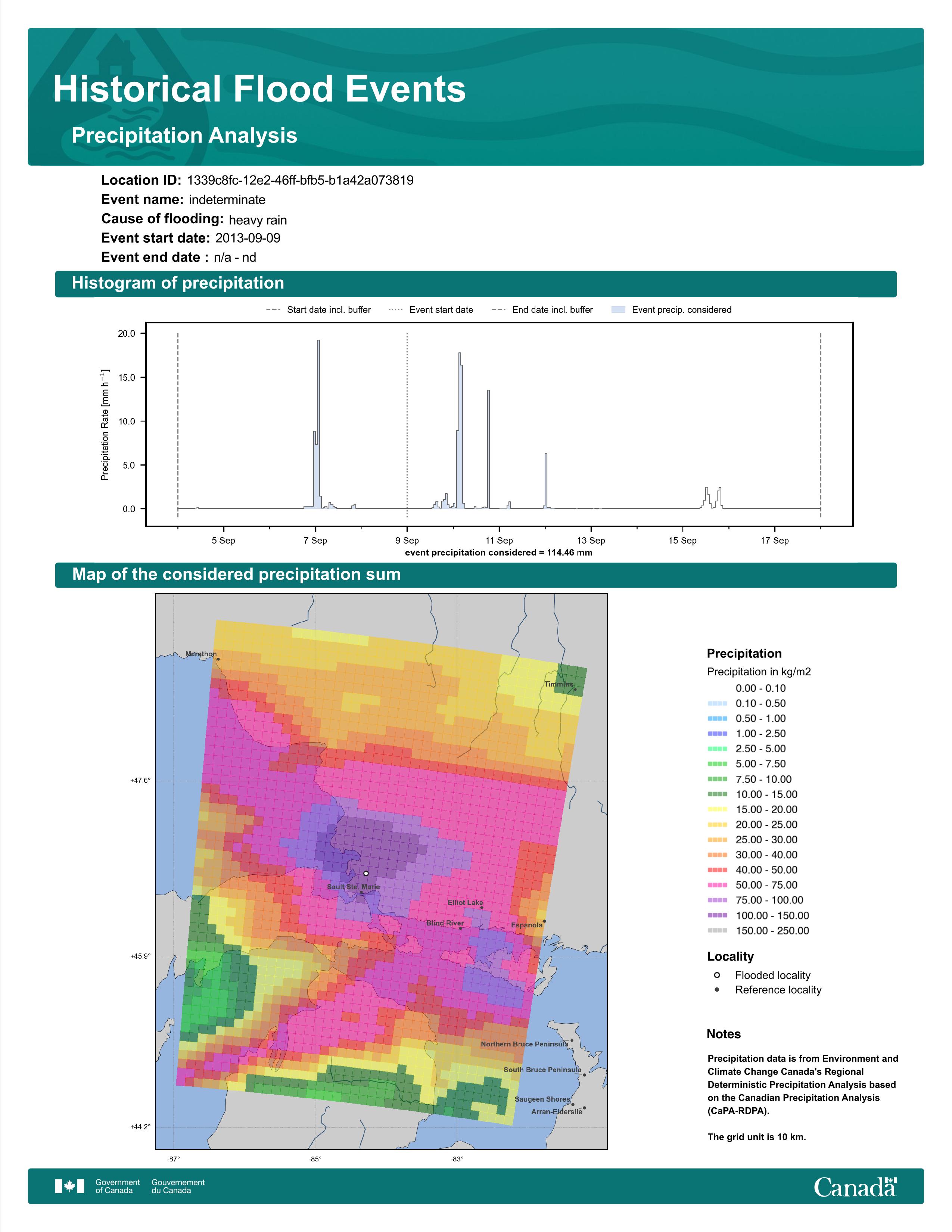
Task: Click the event start date 2013-09-09
Action: (x=248, y=238)
